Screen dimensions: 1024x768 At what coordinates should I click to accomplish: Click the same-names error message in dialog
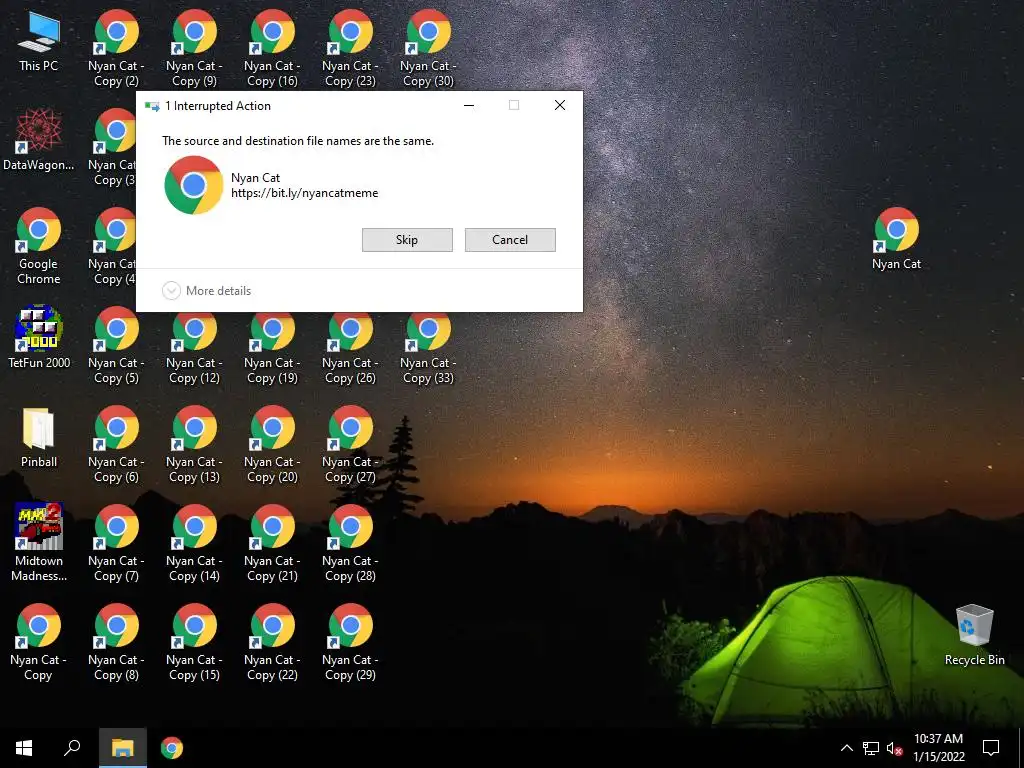click(298, 140)
